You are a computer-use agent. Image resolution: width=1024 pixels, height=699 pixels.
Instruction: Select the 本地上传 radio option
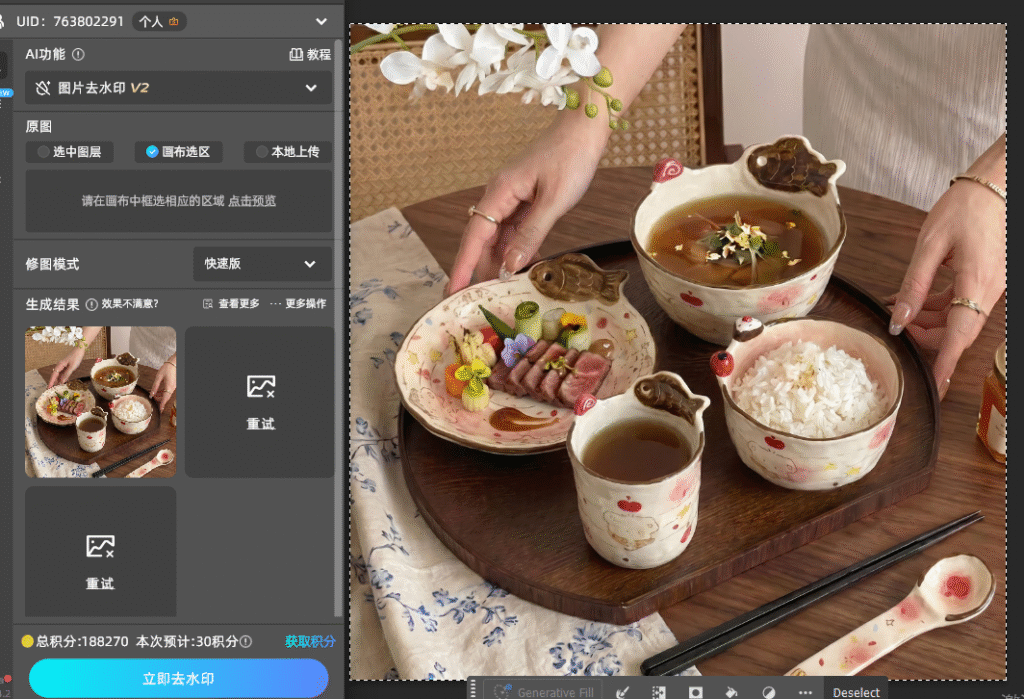click(x=287, y=152)
